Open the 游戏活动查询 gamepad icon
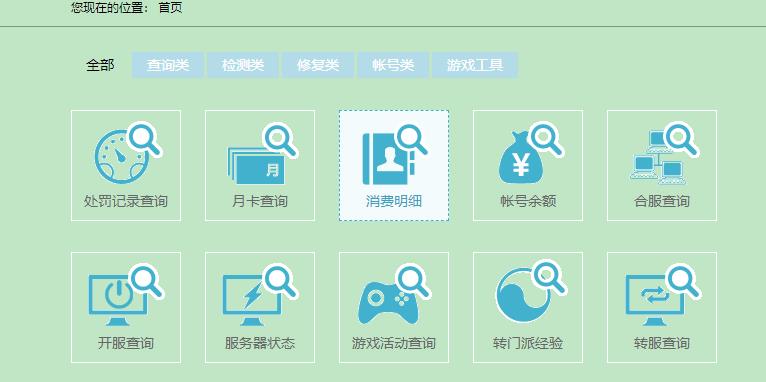Image resolution: width=766 pixels, height=382 pixels. click(x=394, y=295)
